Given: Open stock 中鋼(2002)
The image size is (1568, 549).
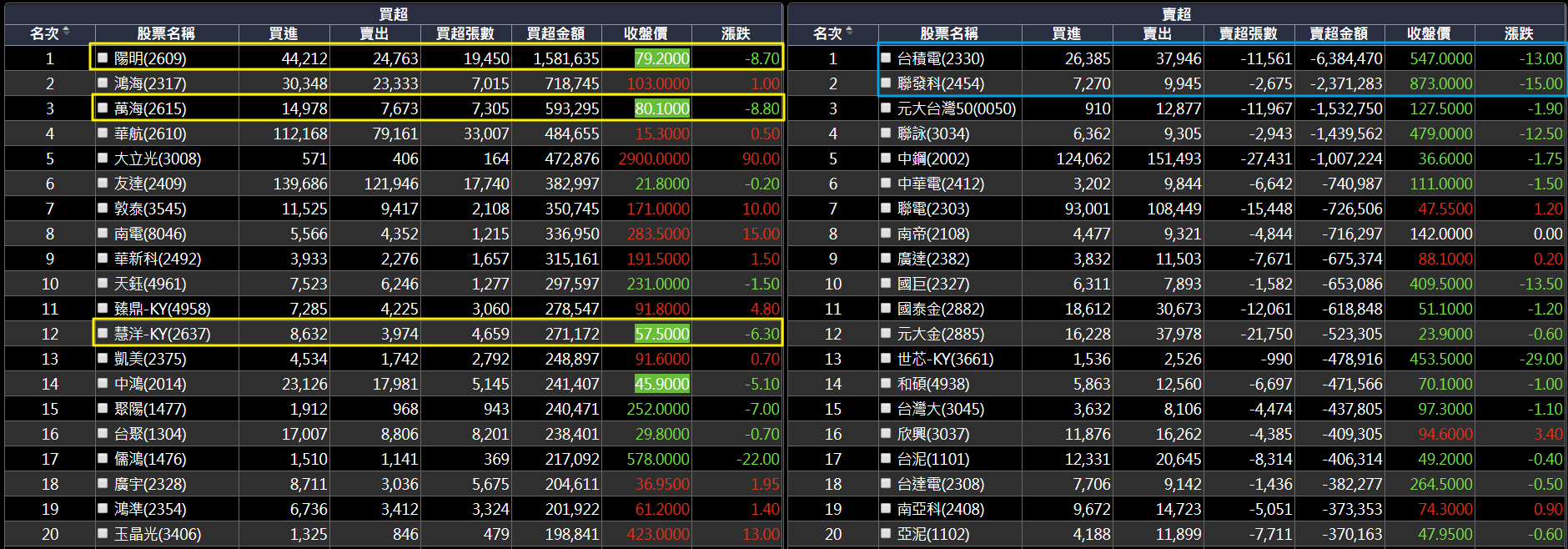Looking at the screenshot, I should (933, 159).
